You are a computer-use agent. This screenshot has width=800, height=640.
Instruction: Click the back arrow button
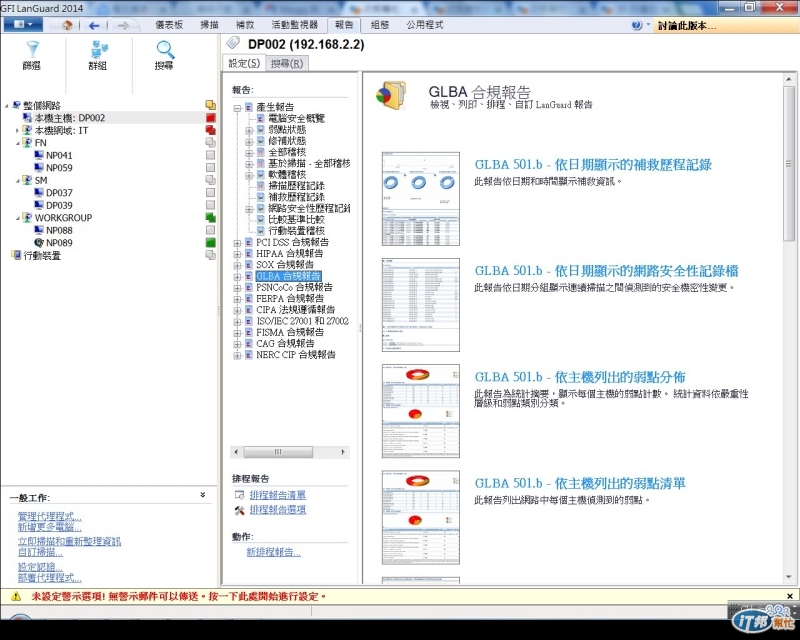coord(94,25)
